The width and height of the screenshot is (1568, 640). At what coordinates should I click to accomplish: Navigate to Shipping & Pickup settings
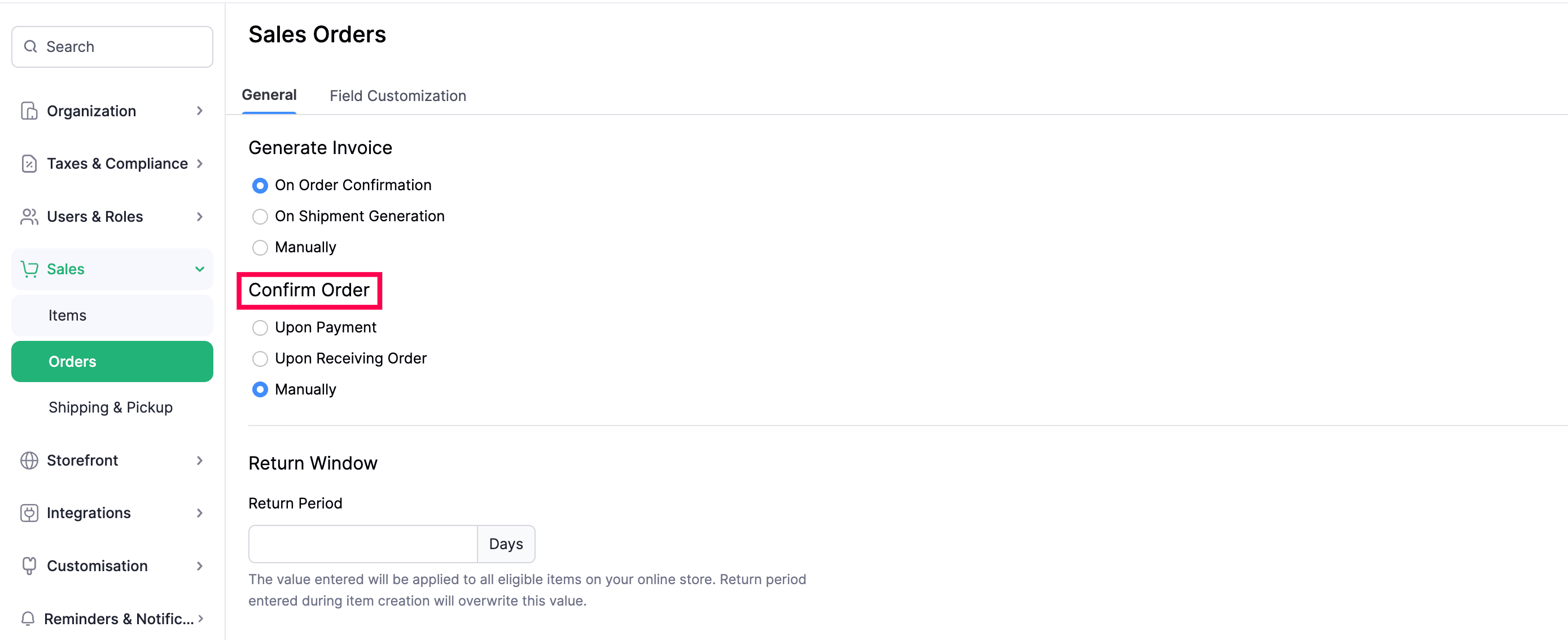(x=111, y=407)
